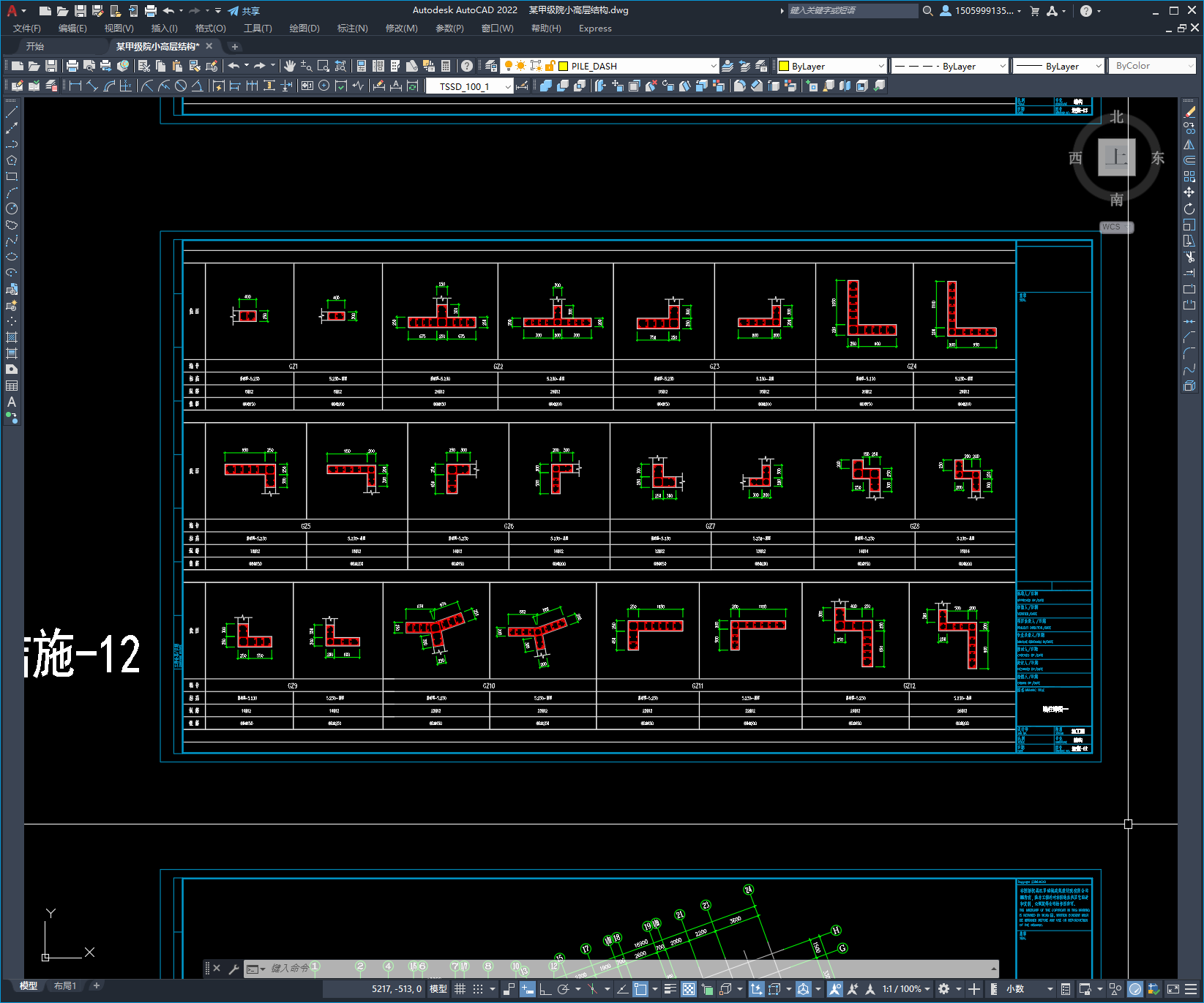This screenshot has height=1003, width=1204.
Task: Click the New drawing icon in quick access toolbar
Action: coord(45,11)
